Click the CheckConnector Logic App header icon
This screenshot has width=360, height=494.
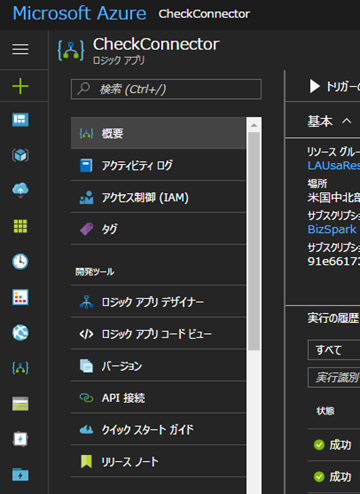(x=71, y=51)
